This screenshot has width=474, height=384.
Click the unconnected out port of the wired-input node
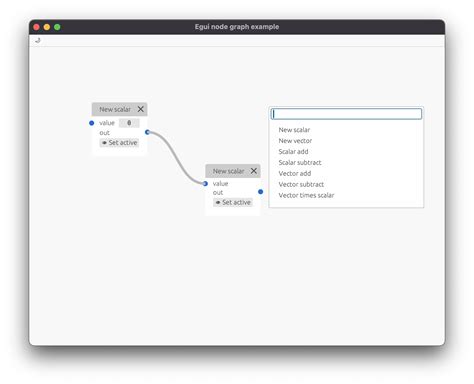(261, 192)
